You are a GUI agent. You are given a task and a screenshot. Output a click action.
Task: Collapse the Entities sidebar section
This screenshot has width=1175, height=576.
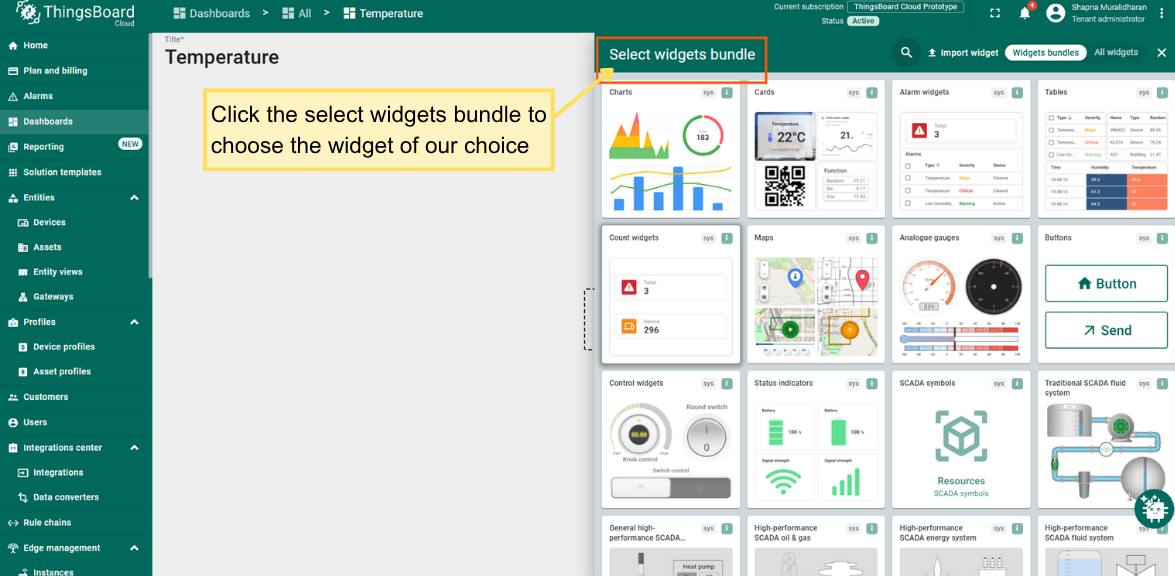pyautogui.click(x=134, y=198)
